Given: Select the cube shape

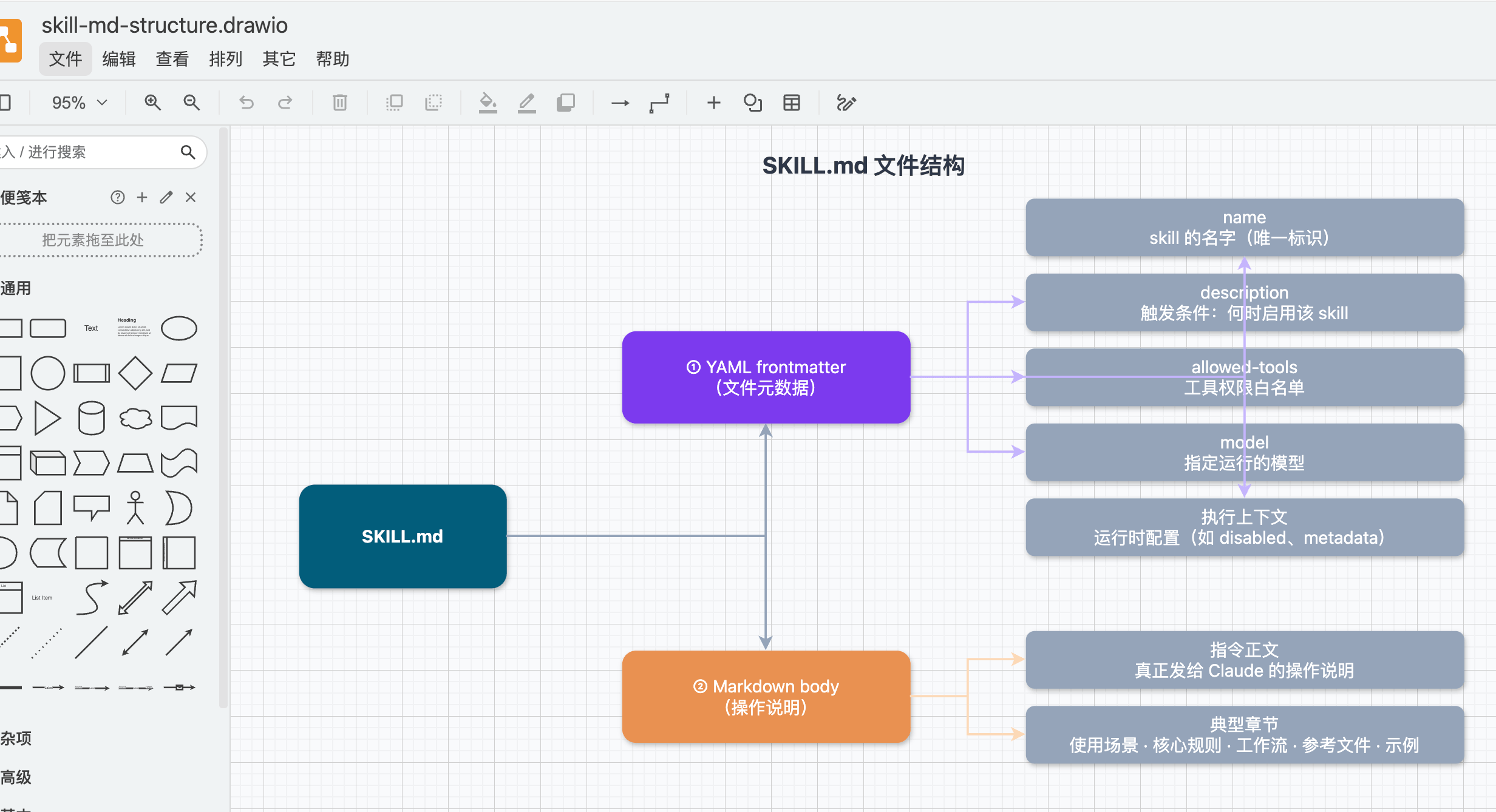Looking at the screenshot, I should (48, 463).
